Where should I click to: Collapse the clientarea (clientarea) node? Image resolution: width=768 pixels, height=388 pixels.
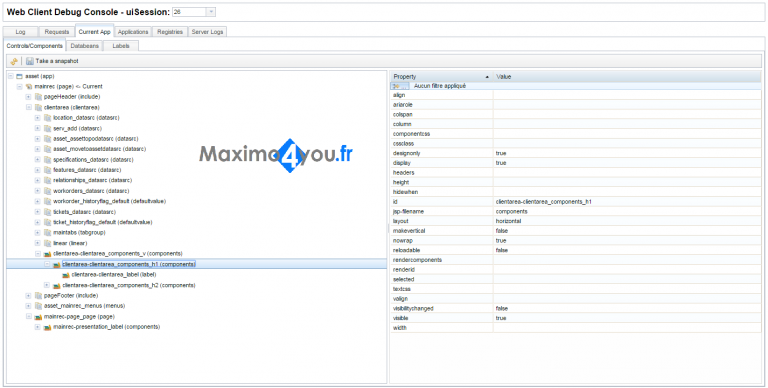click(28, 107)
